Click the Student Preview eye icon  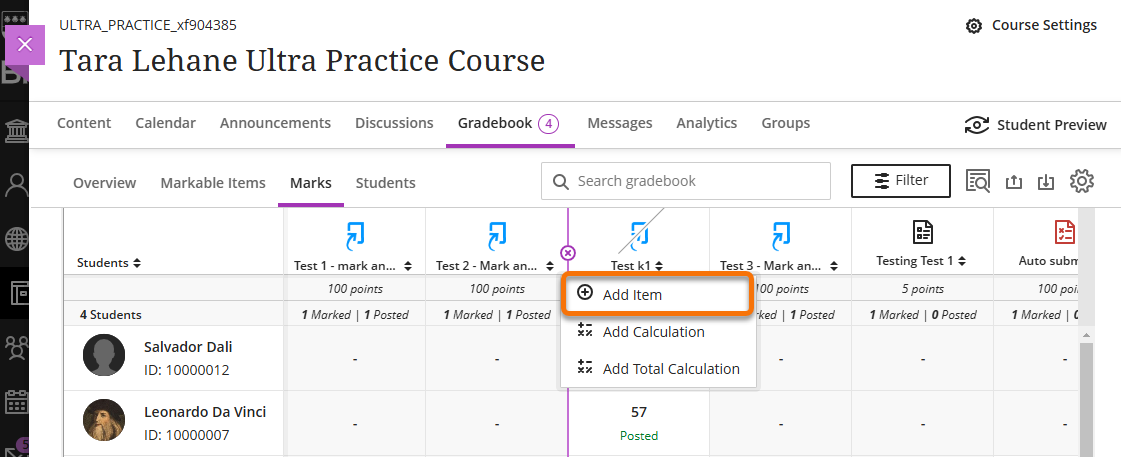976,125
